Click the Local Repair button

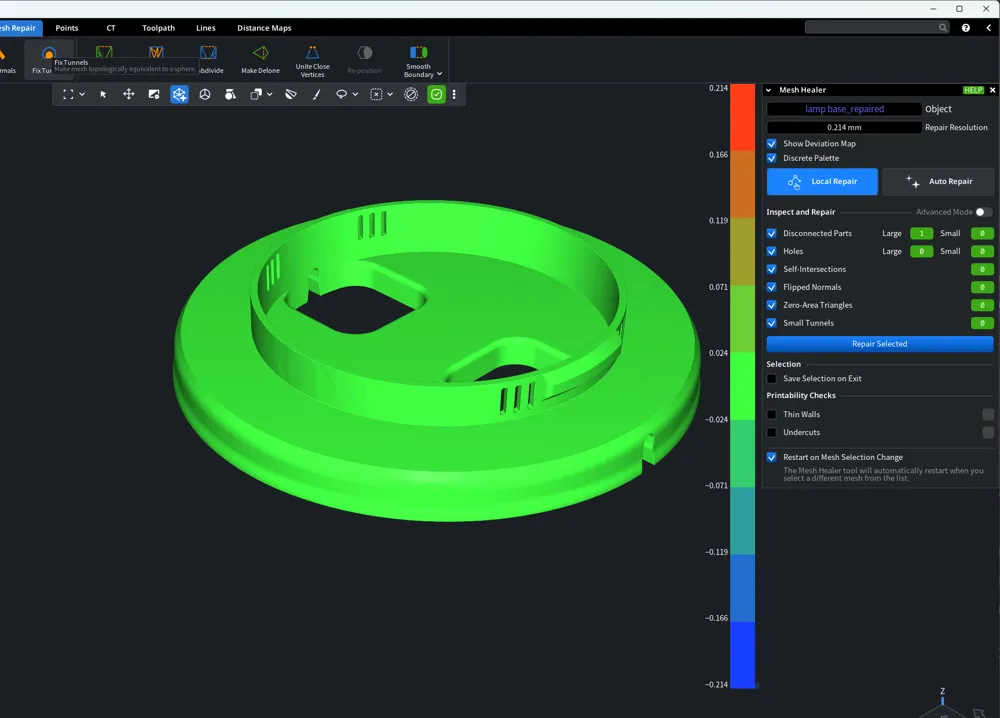tap(822, 182)
